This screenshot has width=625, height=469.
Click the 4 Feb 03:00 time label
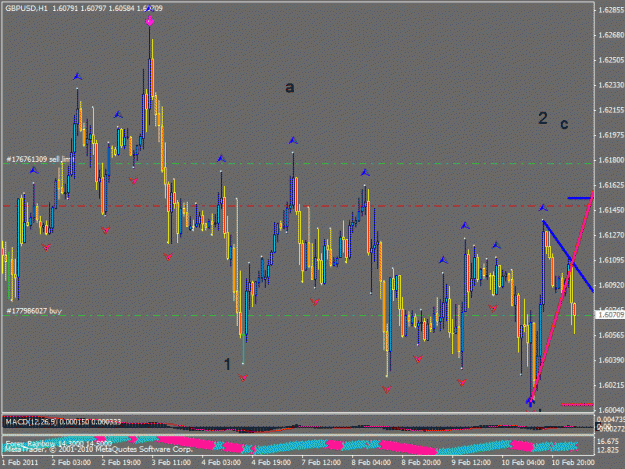coord(221,462)
